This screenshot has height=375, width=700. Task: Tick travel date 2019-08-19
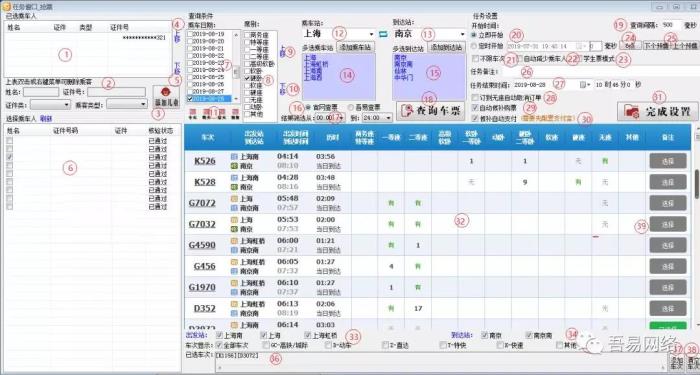tap(190, 34)
